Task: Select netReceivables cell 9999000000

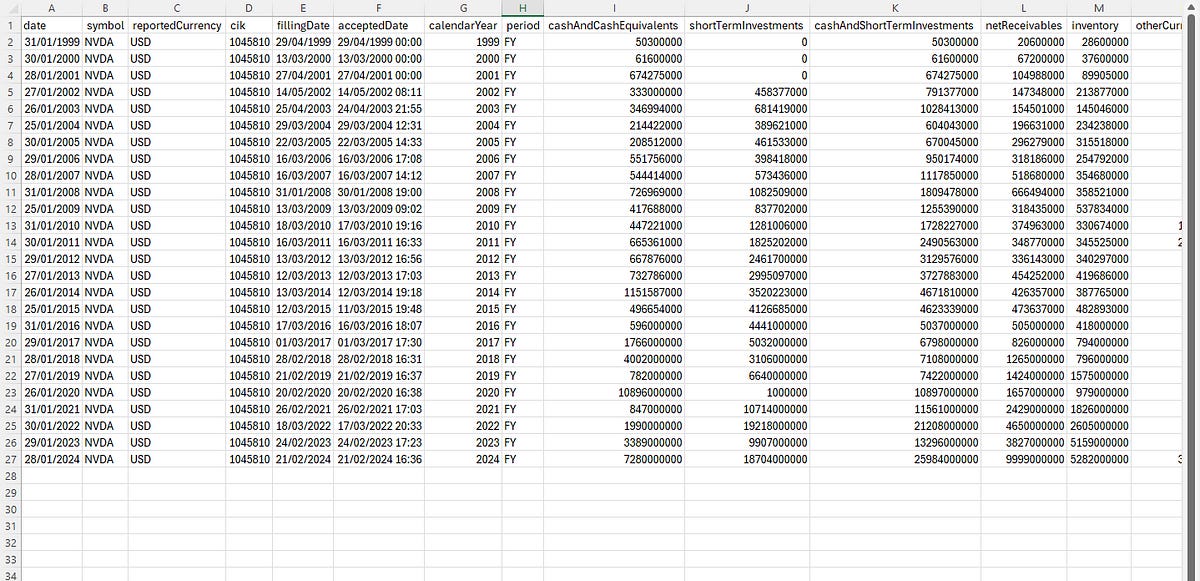Action: coord(1023,459)
